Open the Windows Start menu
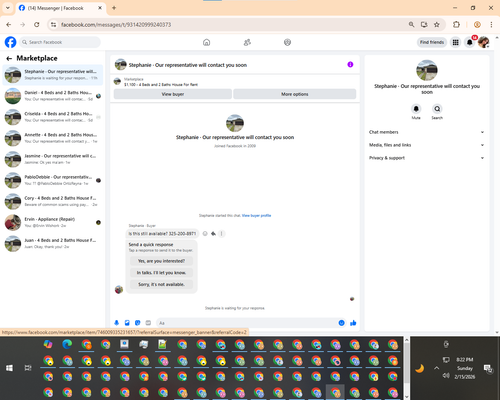 pyautogui.click(x=9, y=368)
